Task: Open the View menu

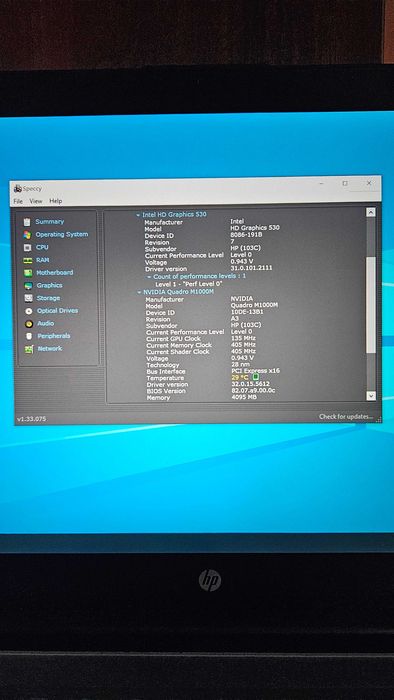Action: pos(36,201)
